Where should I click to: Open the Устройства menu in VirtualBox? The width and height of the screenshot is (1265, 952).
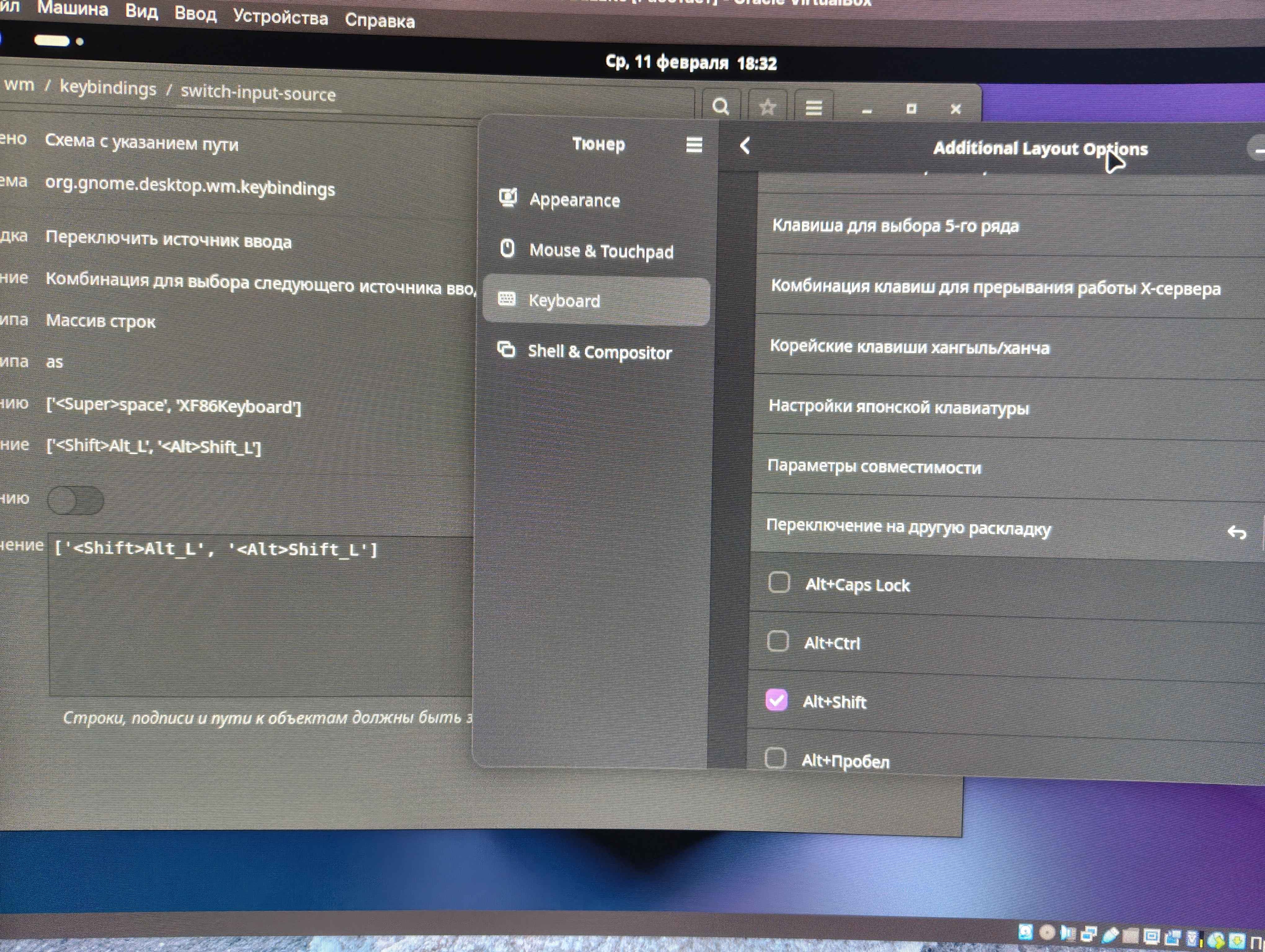tap(280, 17)
